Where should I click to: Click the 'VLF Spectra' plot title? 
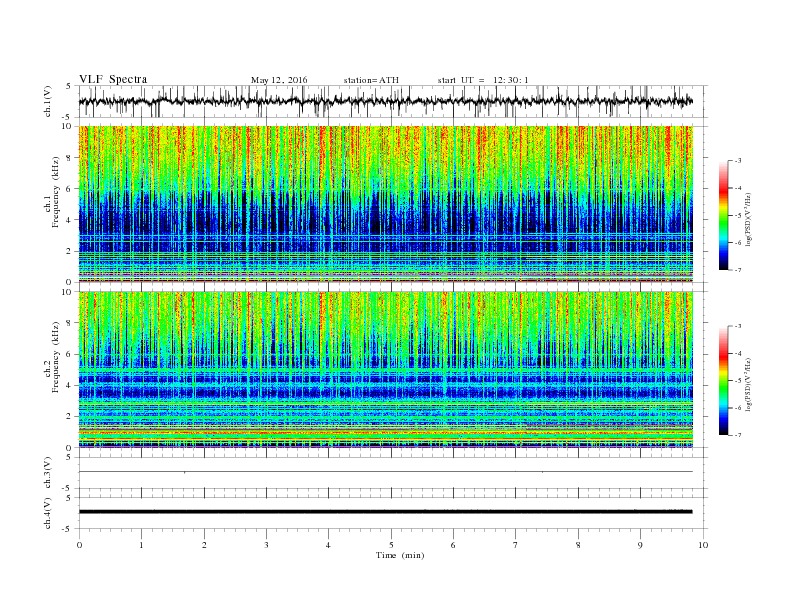pos(113,79)
